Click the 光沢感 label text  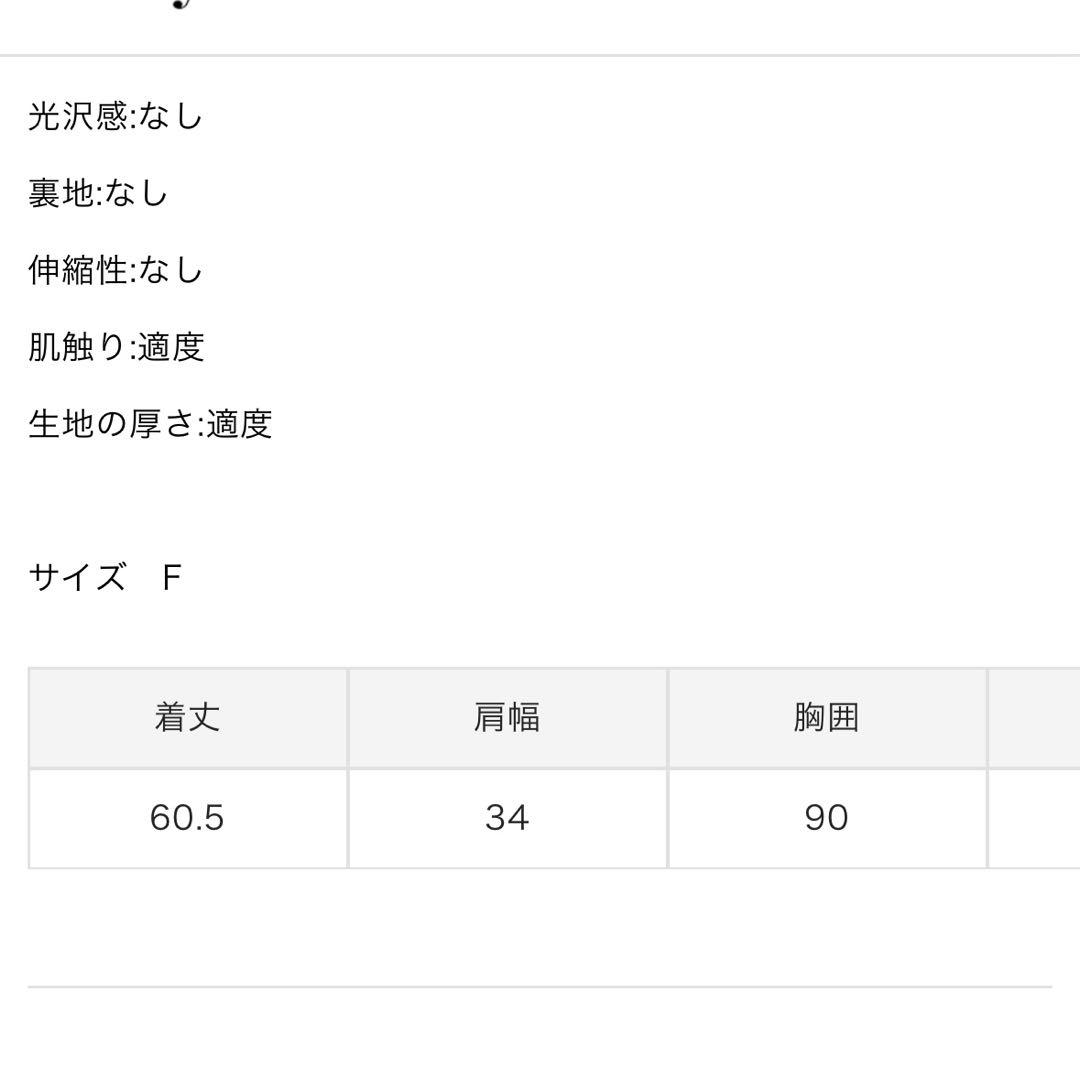click(x=78, y=117)
